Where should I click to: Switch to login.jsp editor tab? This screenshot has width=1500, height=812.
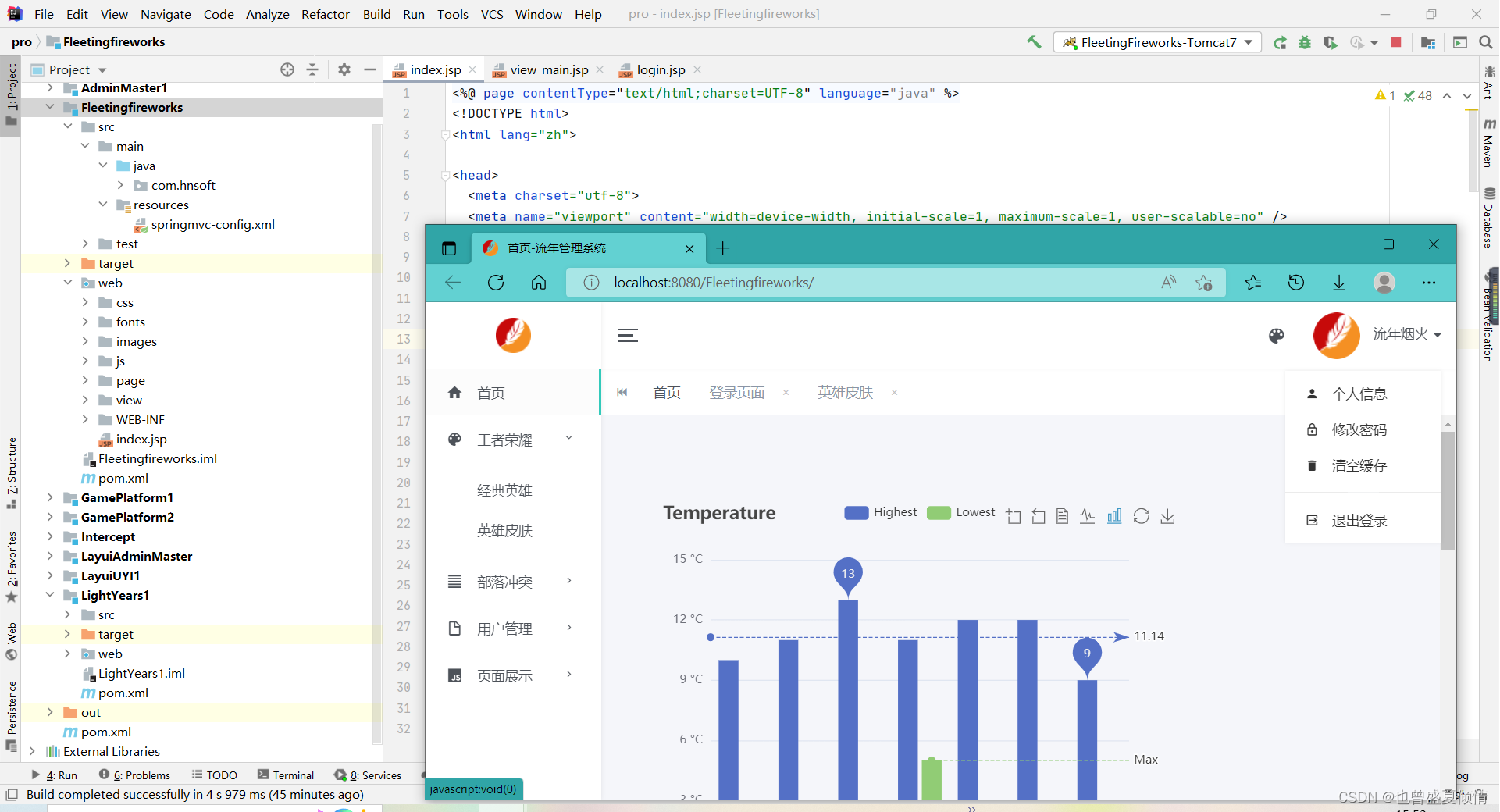pyautogui.click(x=661, y=70)
